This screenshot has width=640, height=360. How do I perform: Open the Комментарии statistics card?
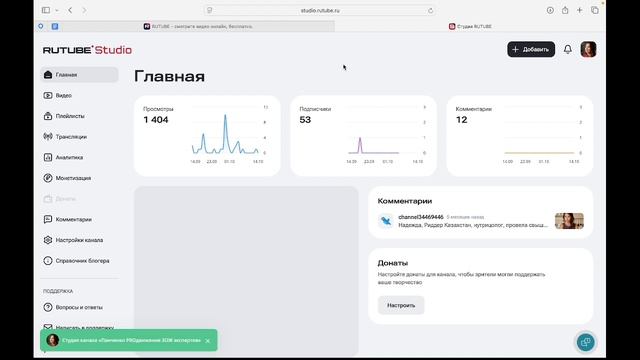[x=520, y=136]
